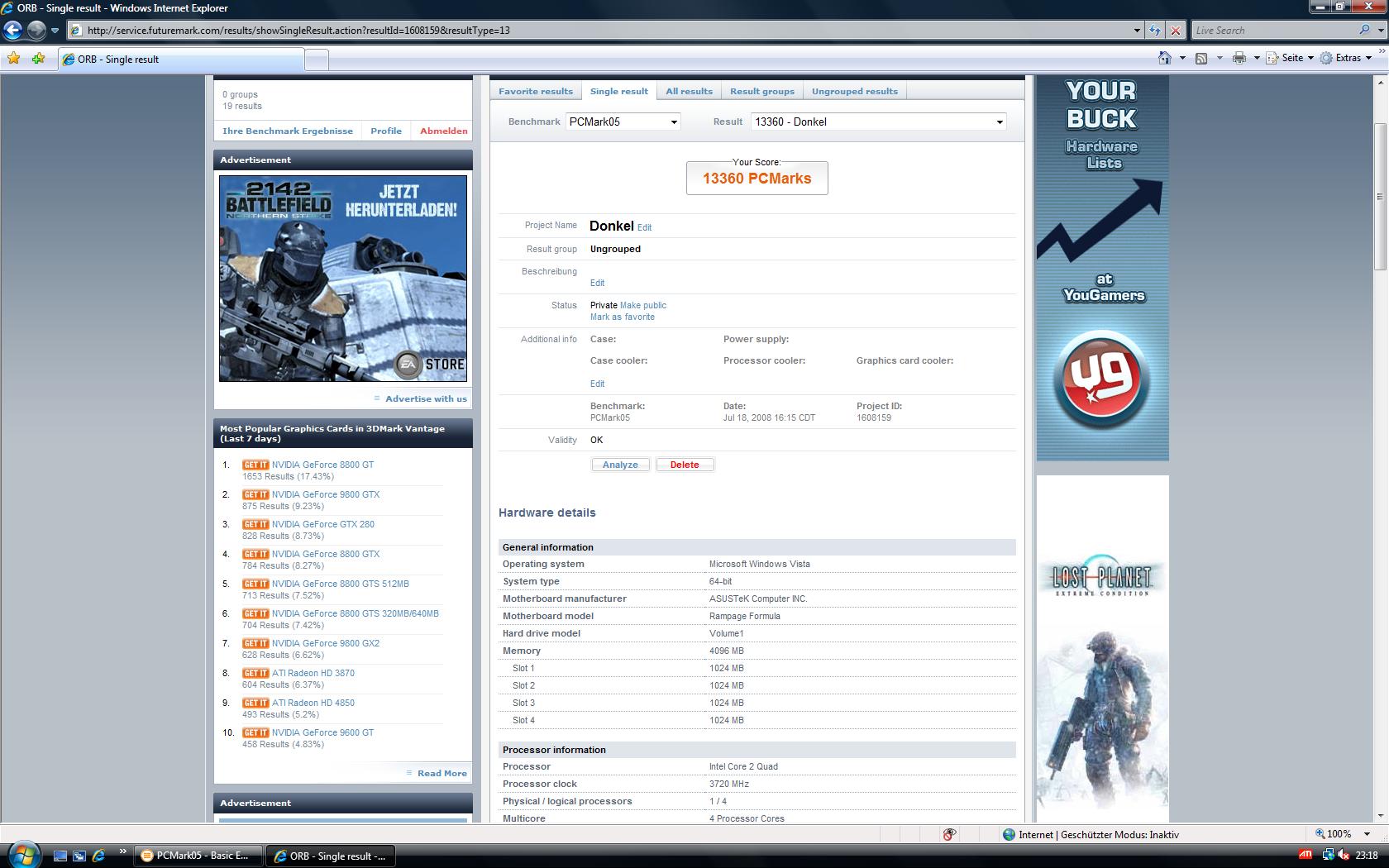Select the ORB - Single result browser tab
This screenshot has height=868, width=1389.
pos(180,60)
